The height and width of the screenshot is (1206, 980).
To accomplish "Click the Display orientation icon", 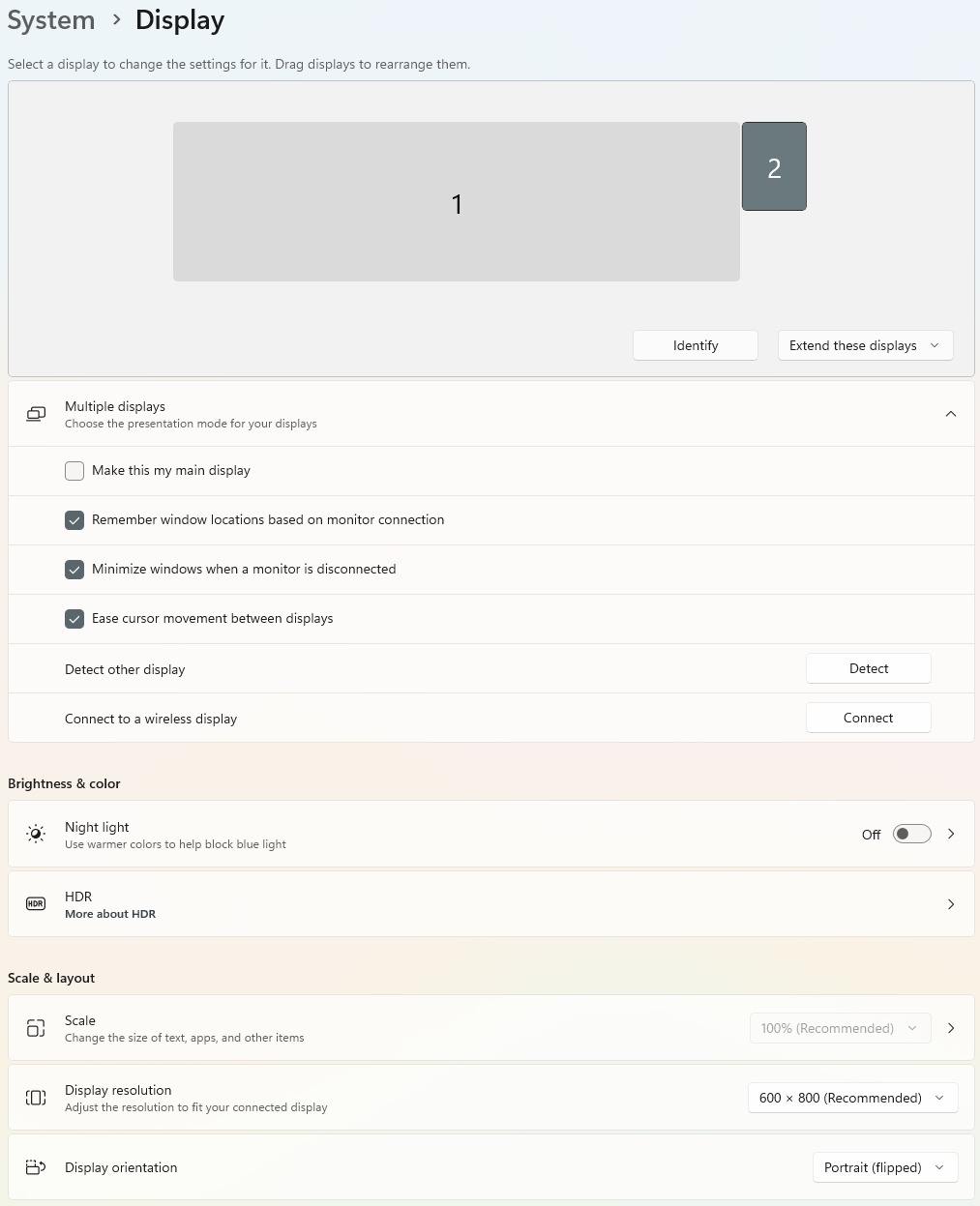I will (x=36, y=1167).
